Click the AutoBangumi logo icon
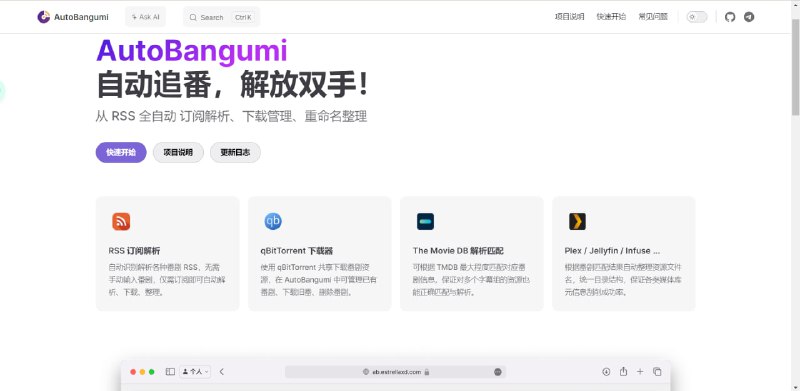Image resolution: width=800 pixels, height=391 pixels. [x=43, y=17]
